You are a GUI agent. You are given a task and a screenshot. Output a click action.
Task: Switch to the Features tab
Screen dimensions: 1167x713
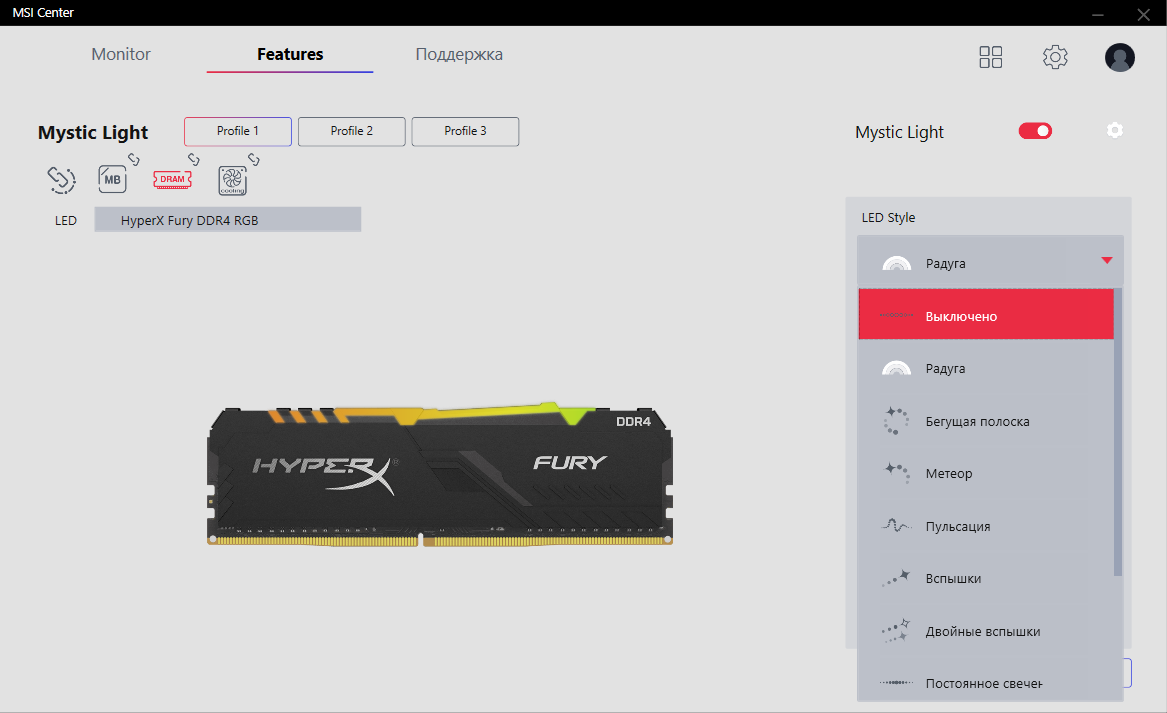point(290,54)
